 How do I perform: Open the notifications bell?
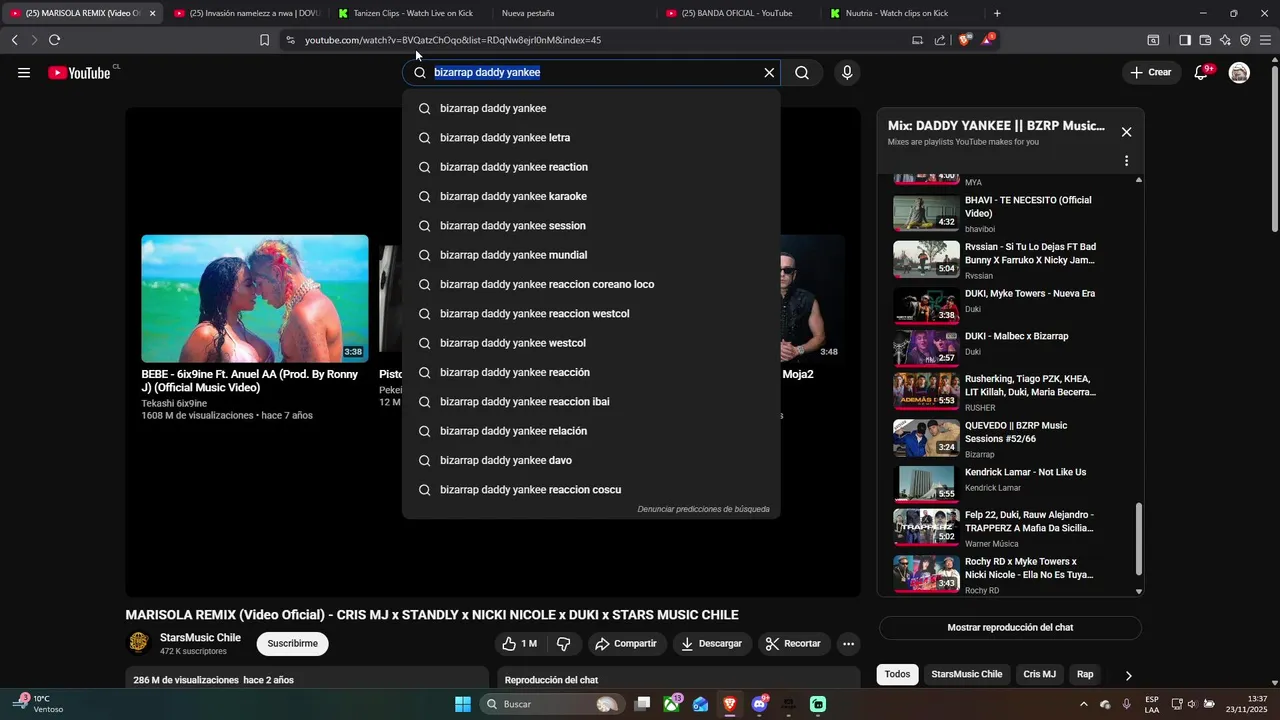(x=1202, y=72)
